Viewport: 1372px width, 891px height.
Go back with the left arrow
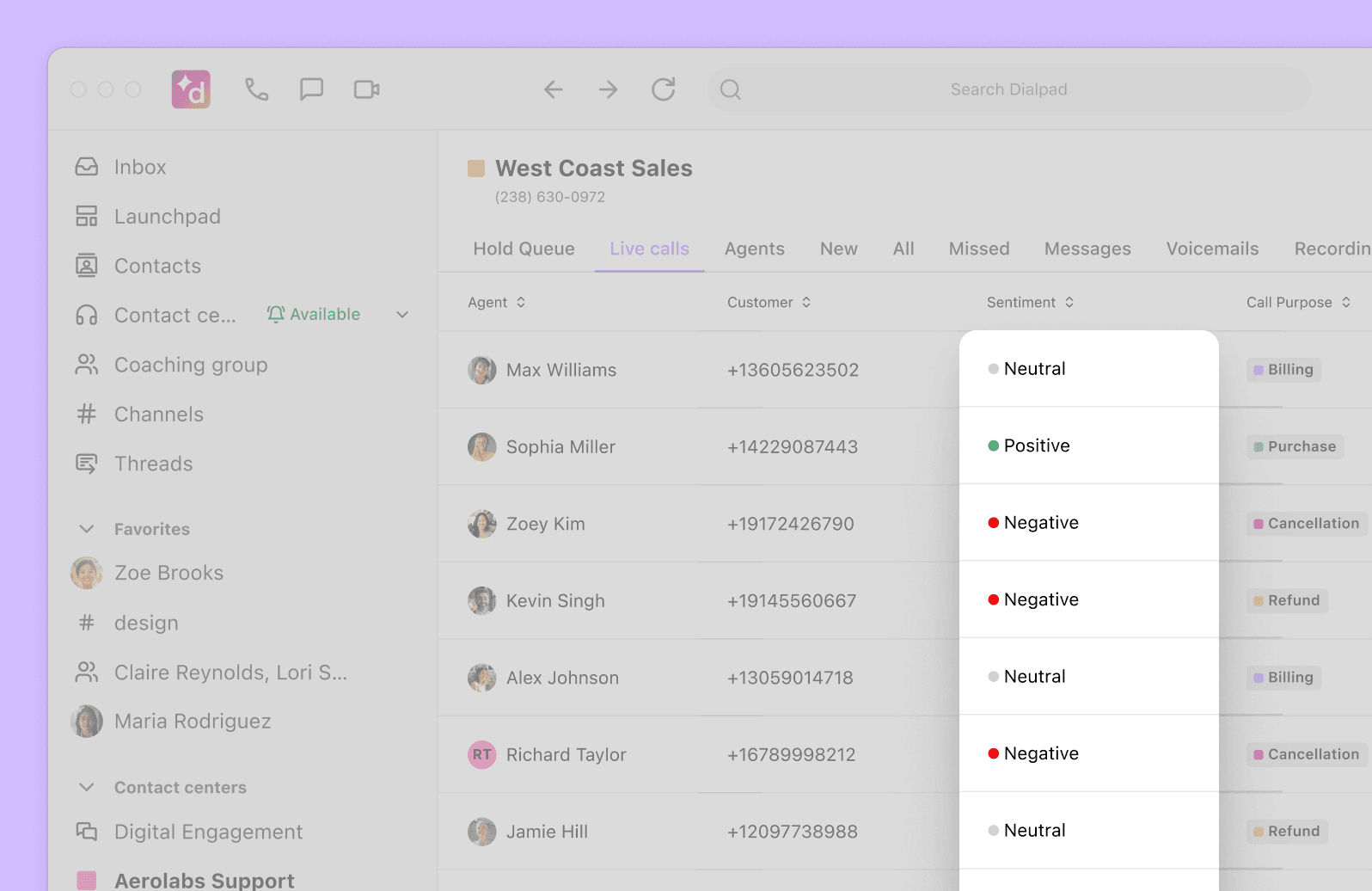point(554,89)
